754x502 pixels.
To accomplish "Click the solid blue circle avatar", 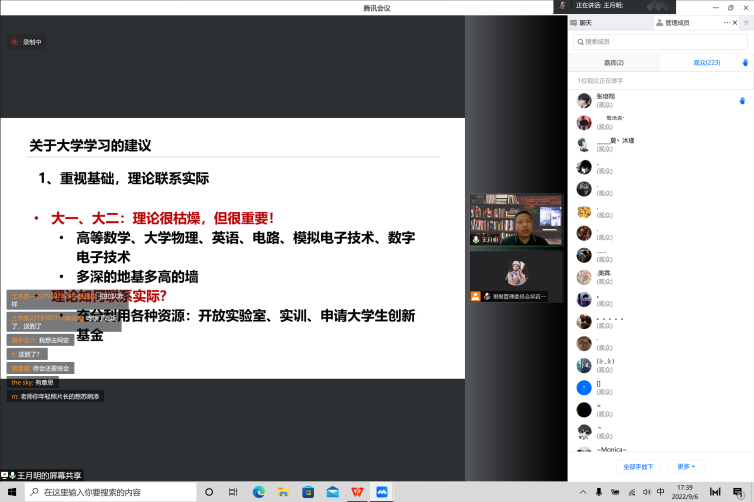I will (584, 387).
